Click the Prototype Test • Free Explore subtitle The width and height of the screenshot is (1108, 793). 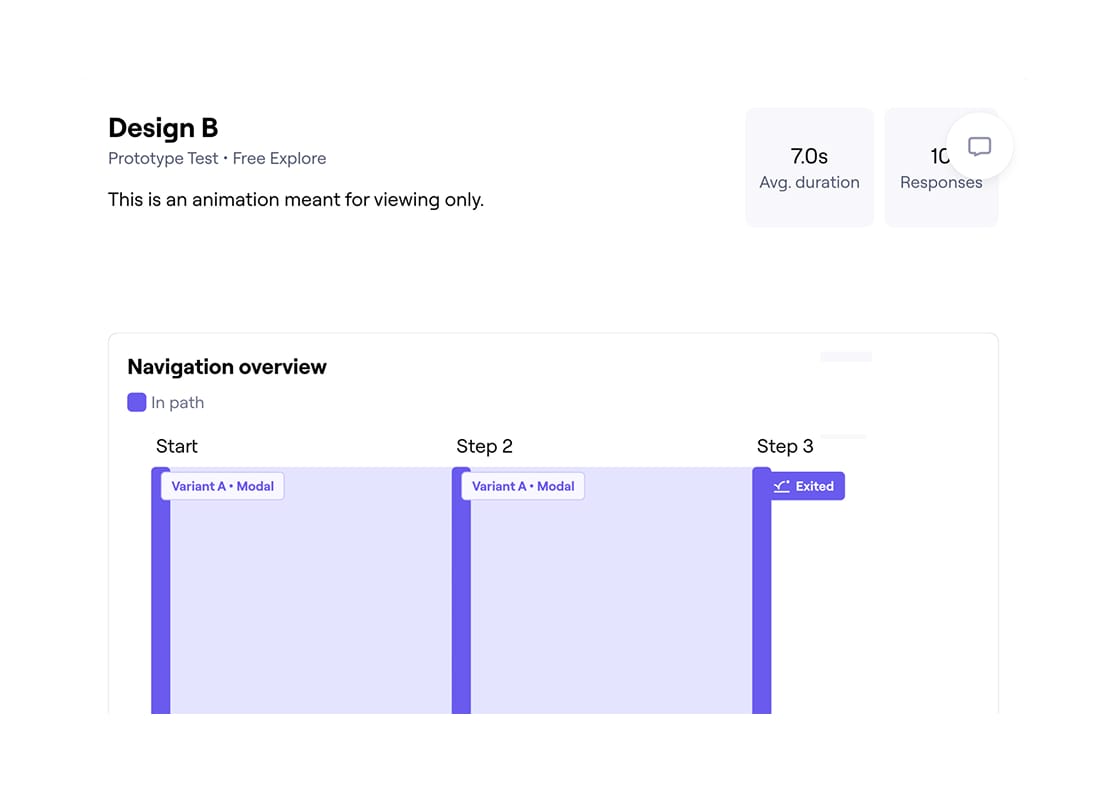point(217,158)
